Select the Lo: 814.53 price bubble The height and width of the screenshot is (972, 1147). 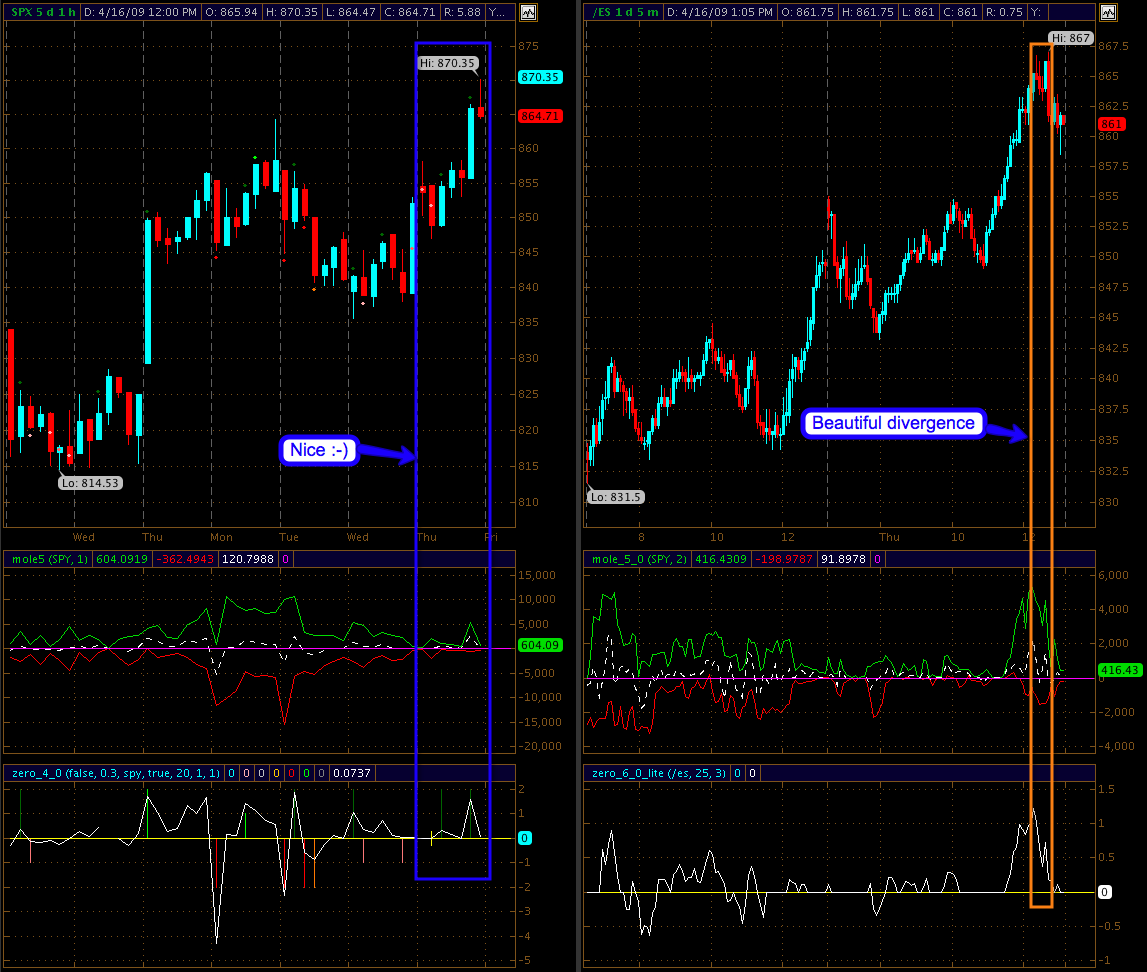point(89,483)
